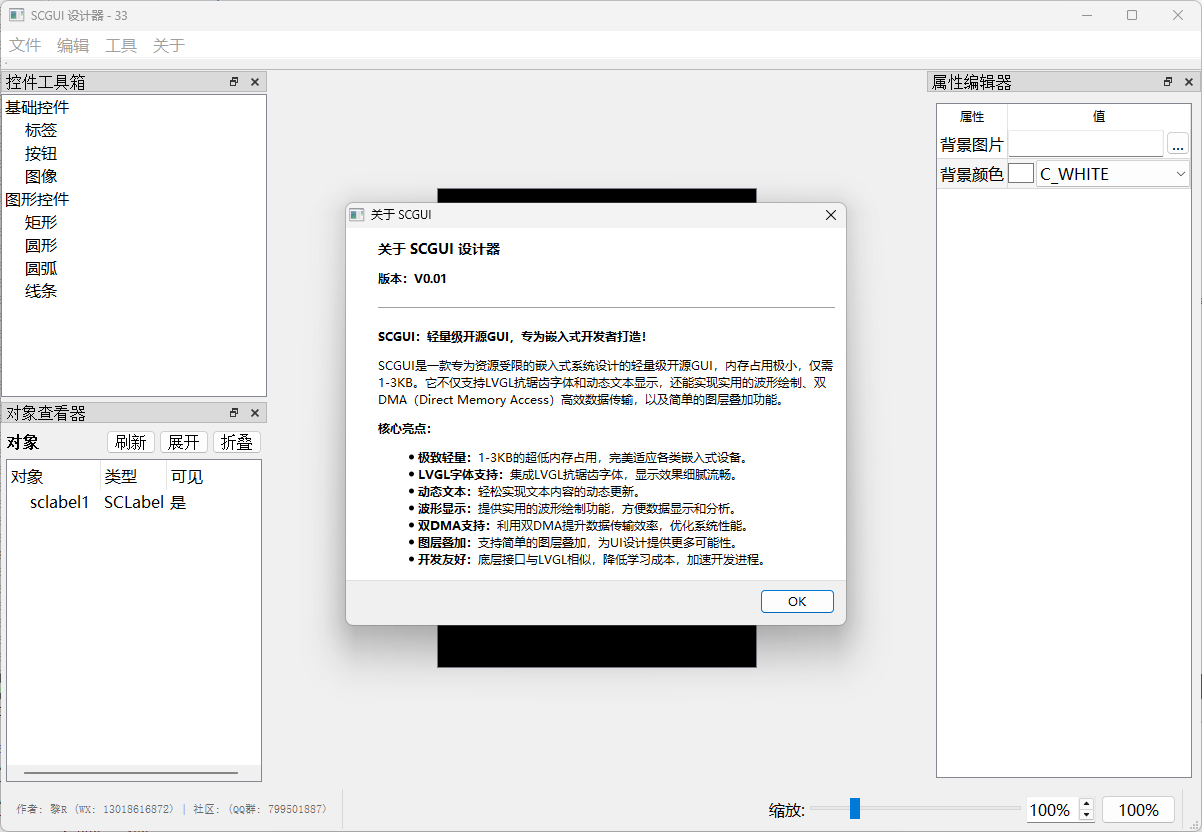Toggle sclabel1 visibility value 是
The height and width of the screenshot is (832, 1202).
178,502
